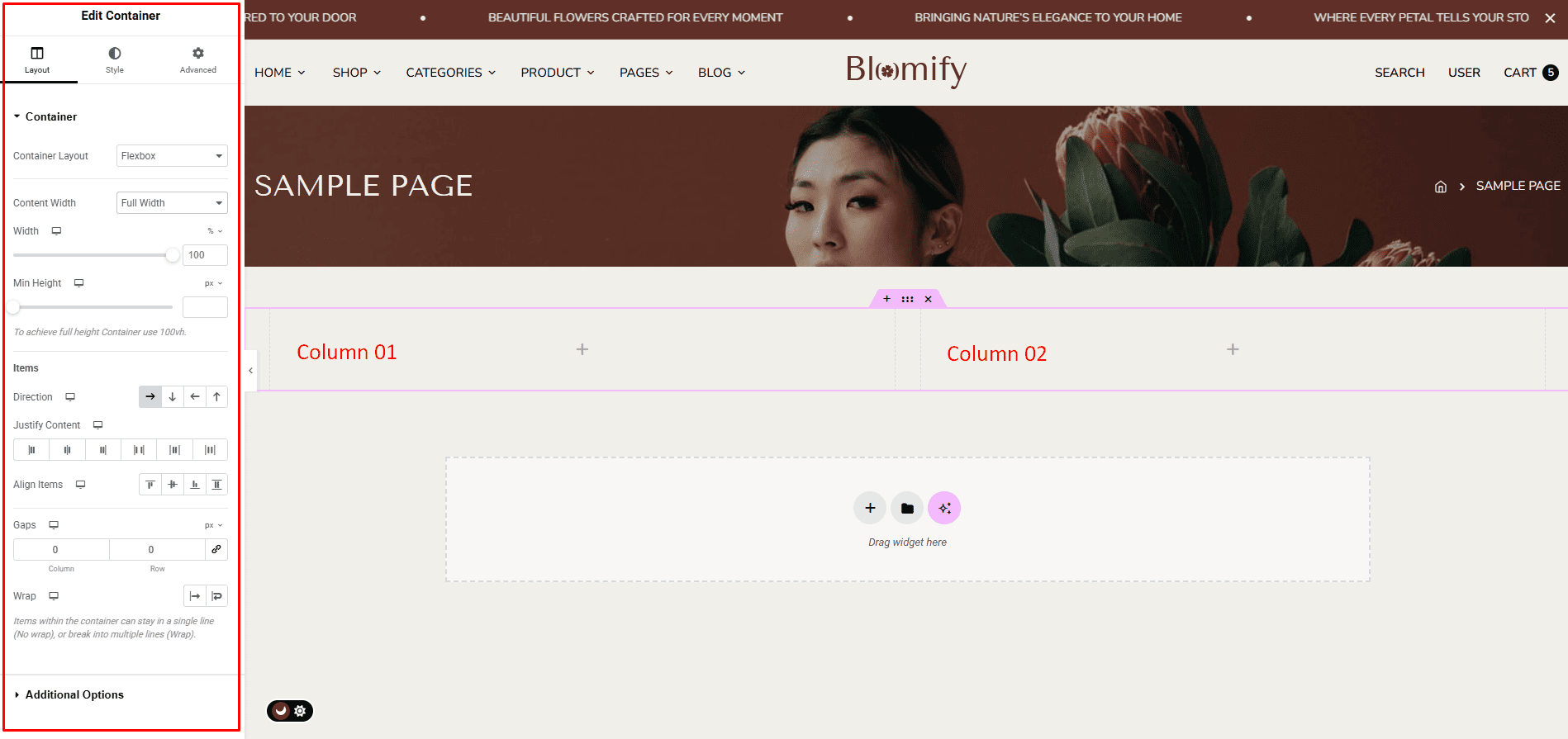Open the PRODUCT menu
The image size is (1568, 739).
(x=558, y=73)
